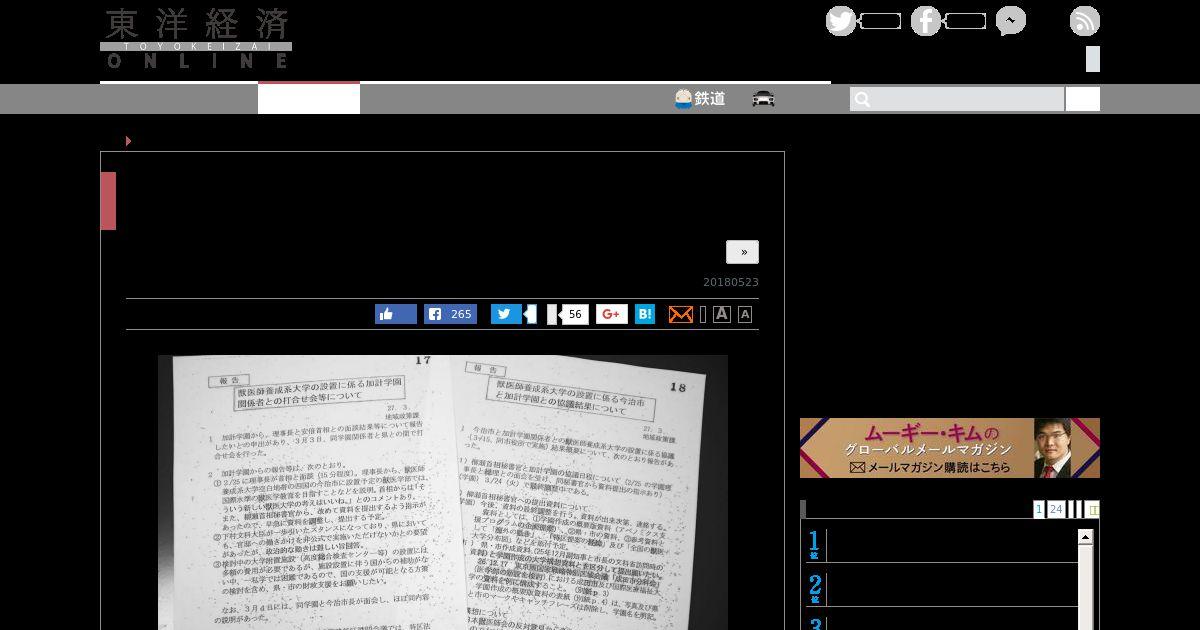Screen dimensions: 1200x630
Task: Click the Facebook share button showing 265
Action: [x=450, y=314]
